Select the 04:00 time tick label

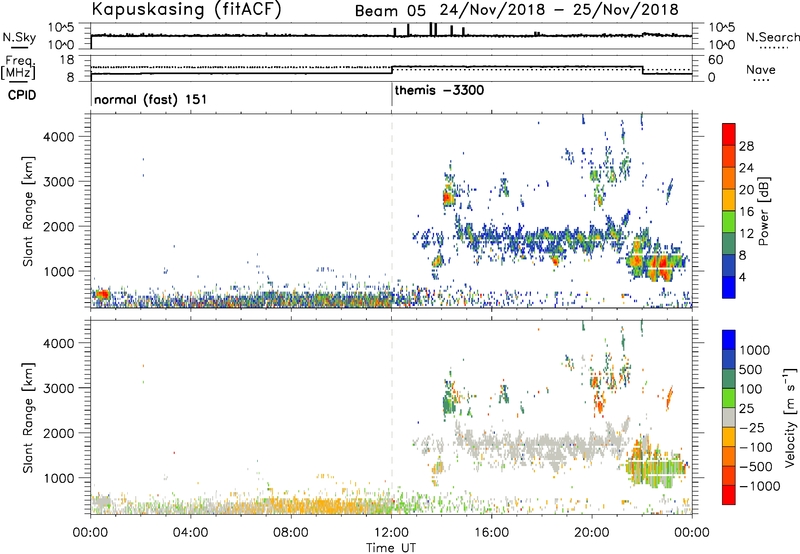190,533
